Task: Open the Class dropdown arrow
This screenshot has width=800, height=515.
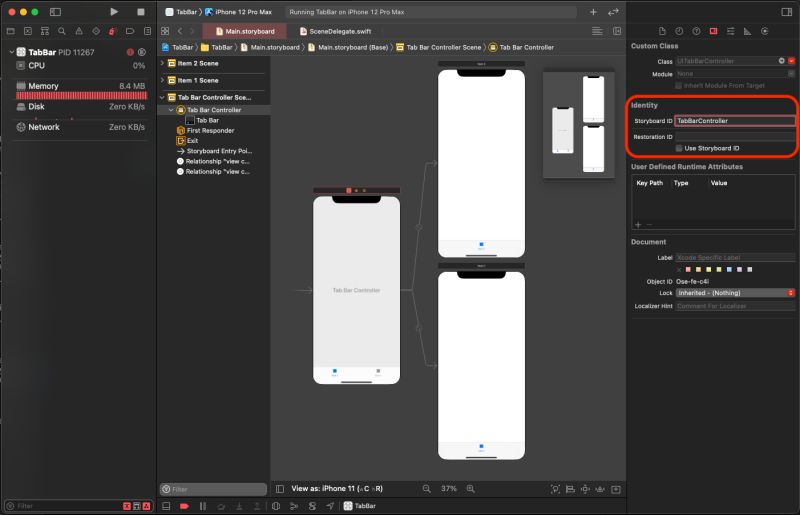Action: [x=791, y=61]
